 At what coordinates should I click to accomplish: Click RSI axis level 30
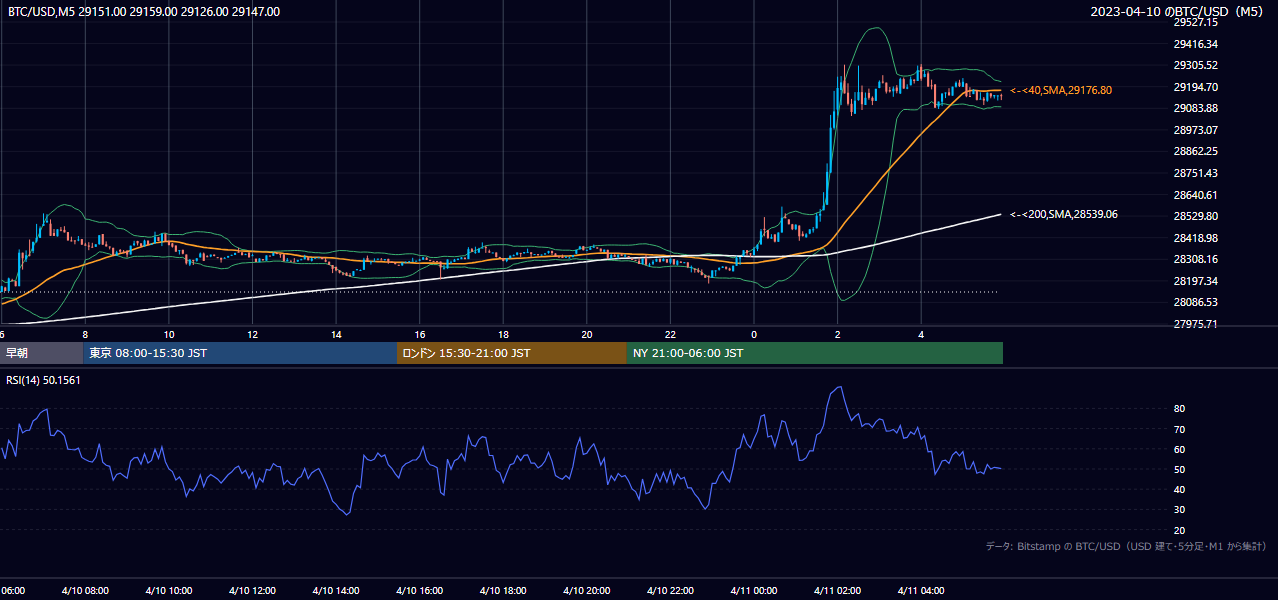coord(1180,510)
